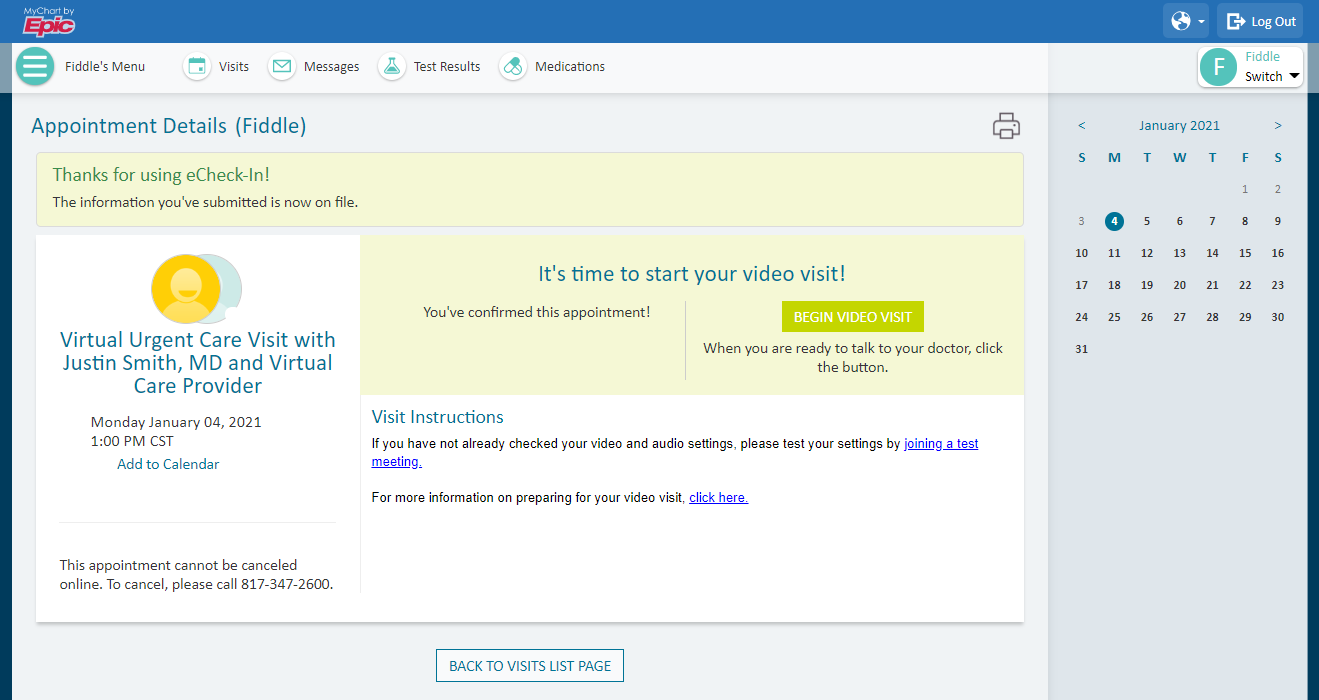The width and height of the screenshot is (1319, 700).
Task: Open Messages envelope icon
Action: tap(282, 67)
